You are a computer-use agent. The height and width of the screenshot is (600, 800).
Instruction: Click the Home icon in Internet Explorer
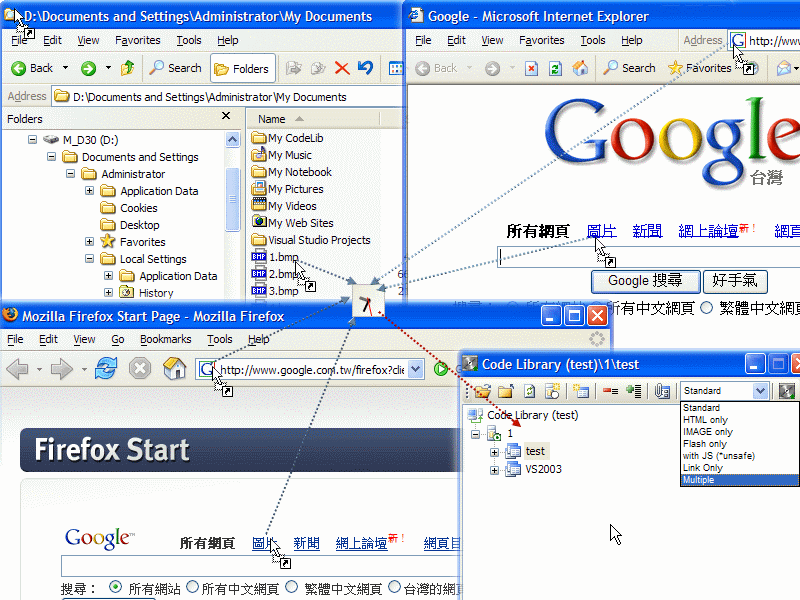coord(580,68)
